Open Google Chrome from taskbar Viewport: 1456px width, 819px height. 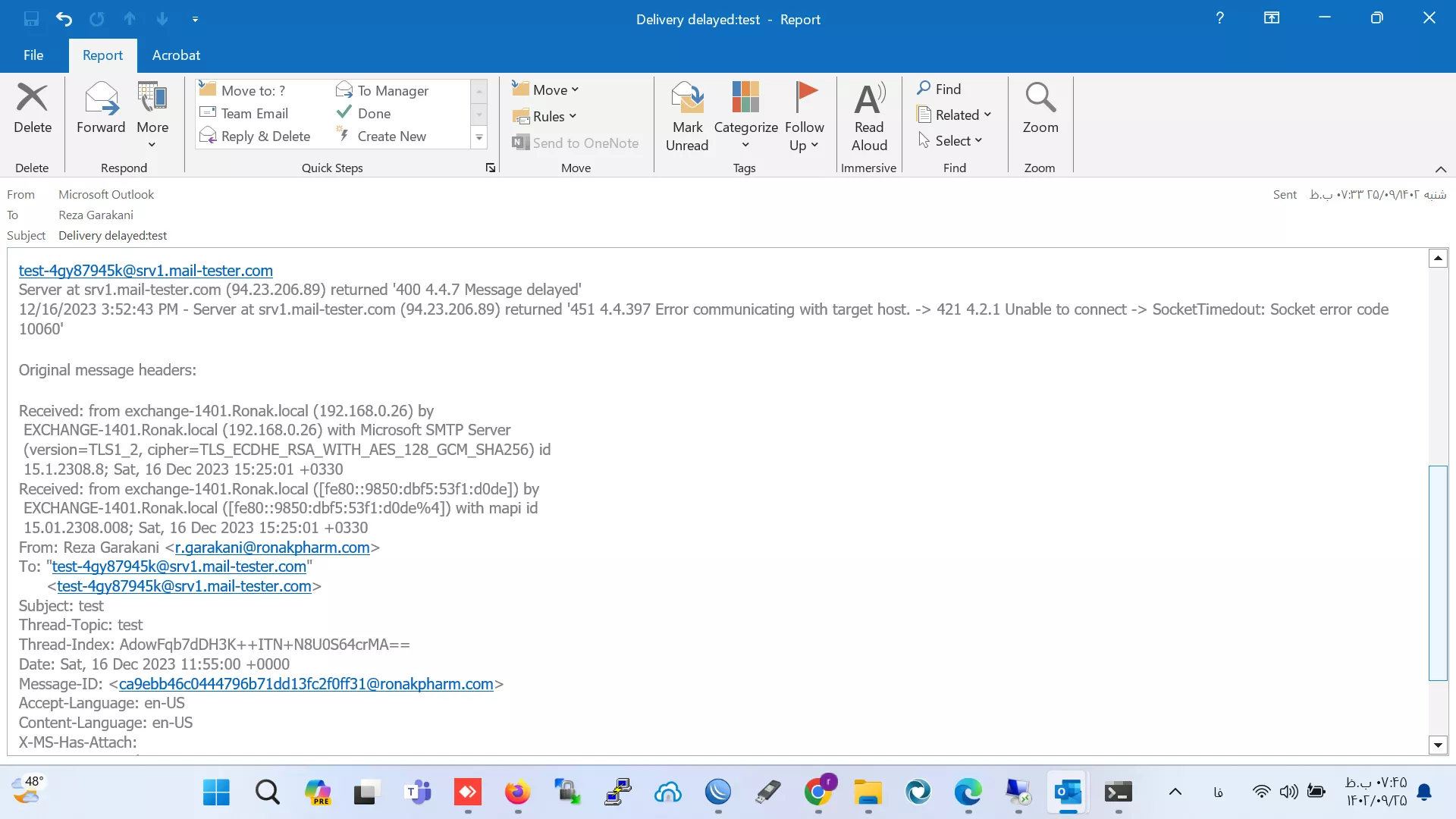(818, 792)
